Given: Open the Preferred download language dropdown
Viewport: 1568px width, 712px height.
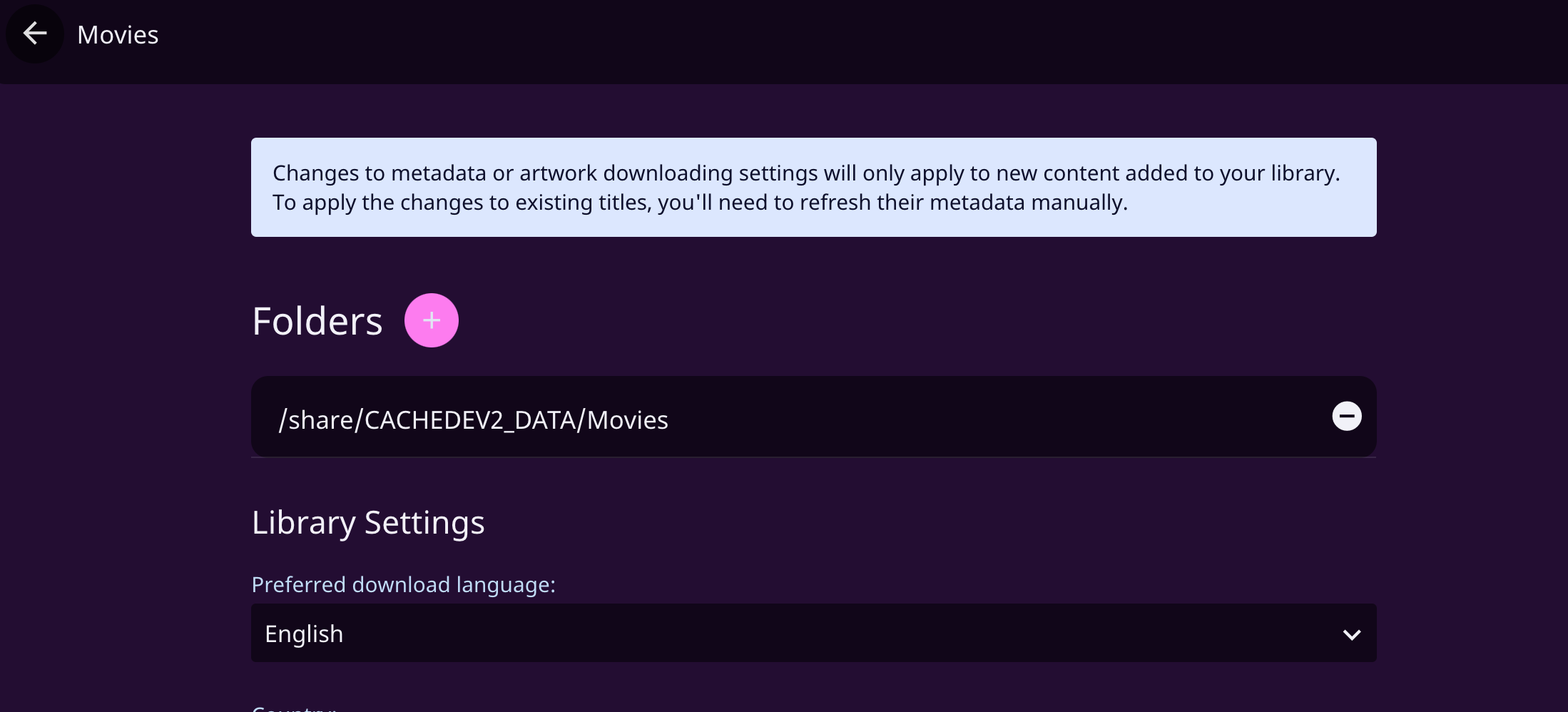Looking at the screenshot, I should coord(813,634).
